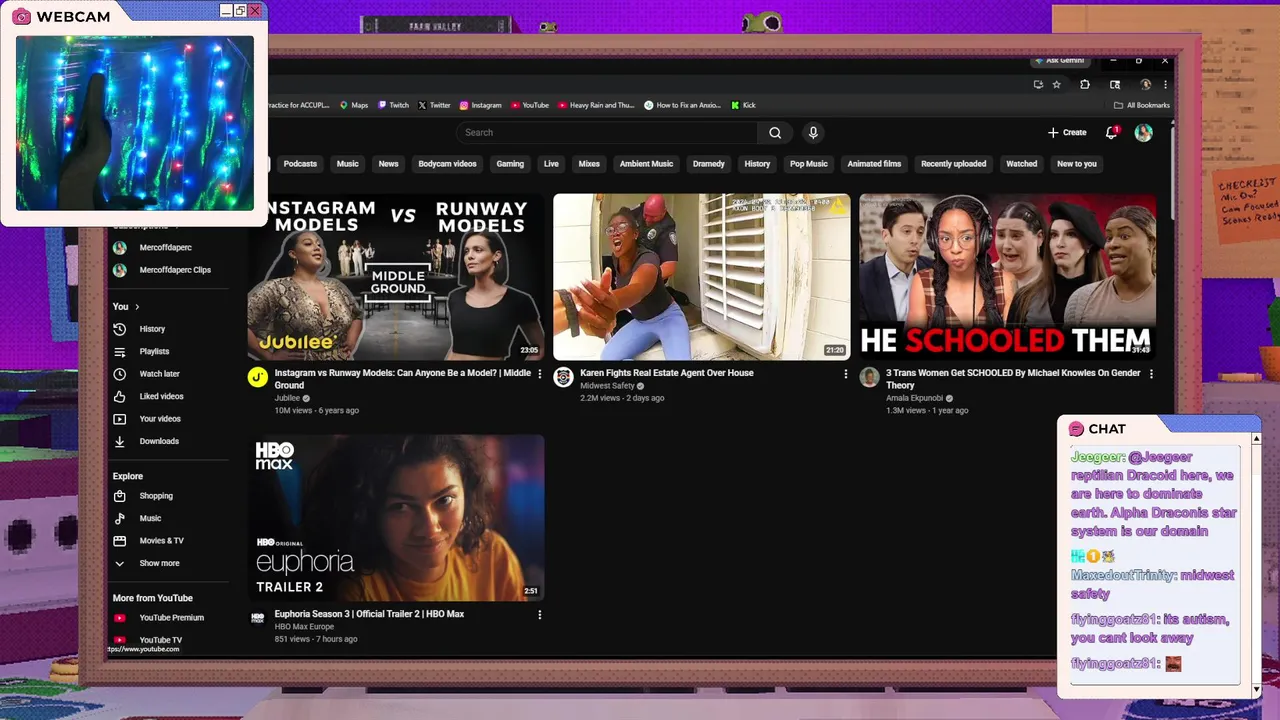Viewport: 1280px width, 720px height.
Task: Open options menu for Euphoria trailer
Action: point(540,615)
